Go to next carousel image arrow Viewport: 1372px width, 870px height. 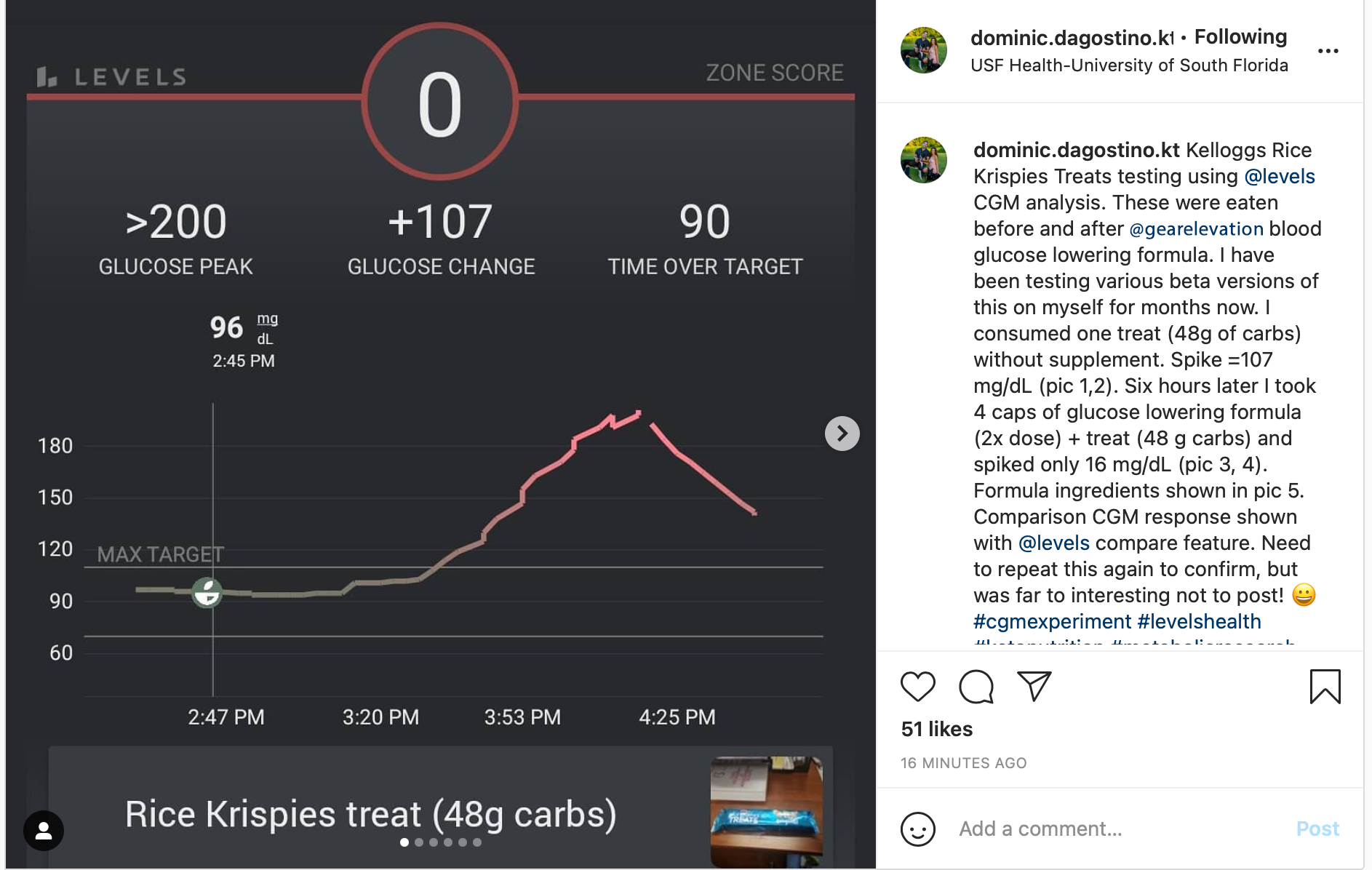842,434
